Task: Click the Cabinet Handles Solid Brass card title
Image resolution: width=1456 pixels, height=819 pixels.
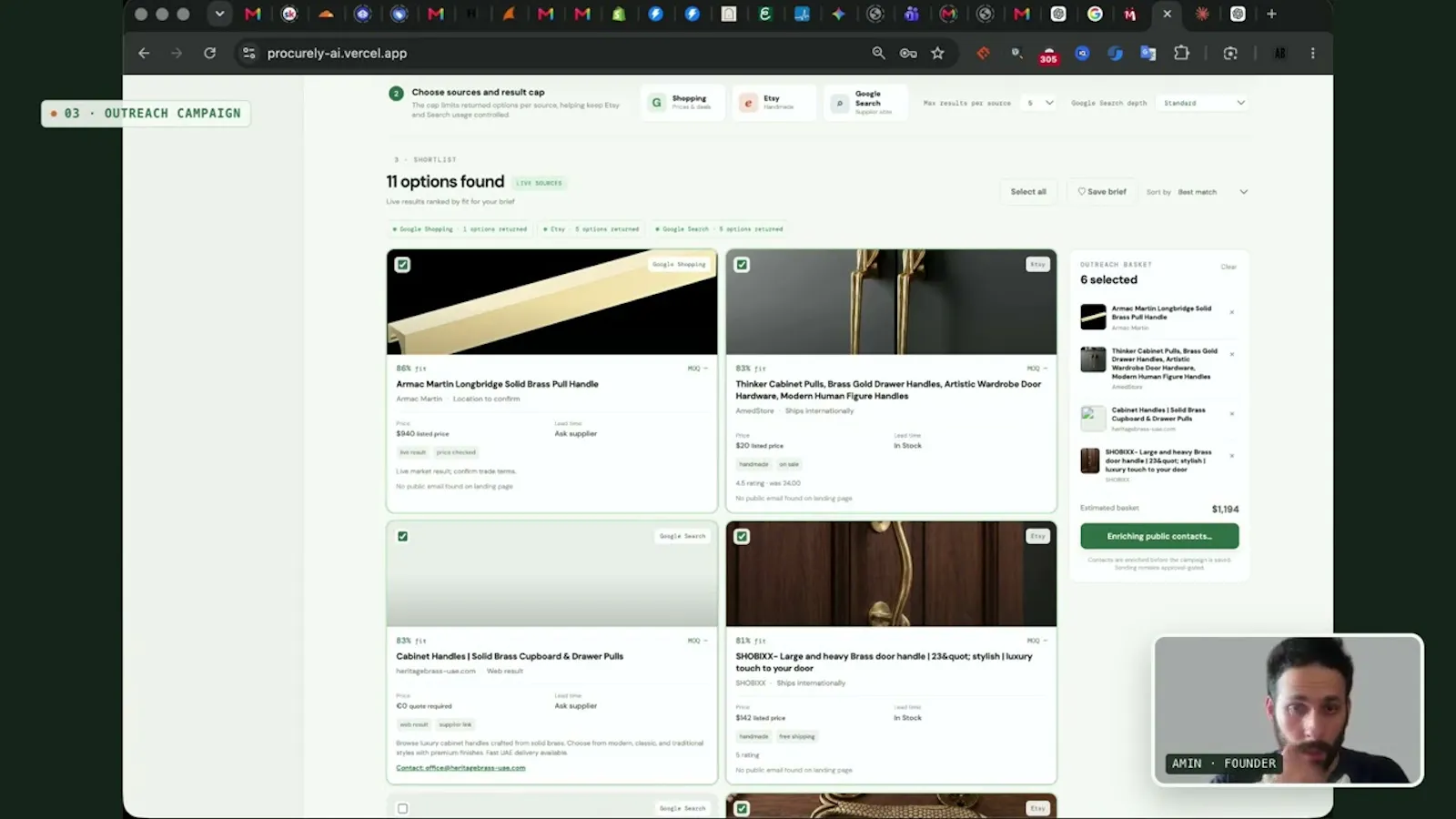Action: (510, 656)
